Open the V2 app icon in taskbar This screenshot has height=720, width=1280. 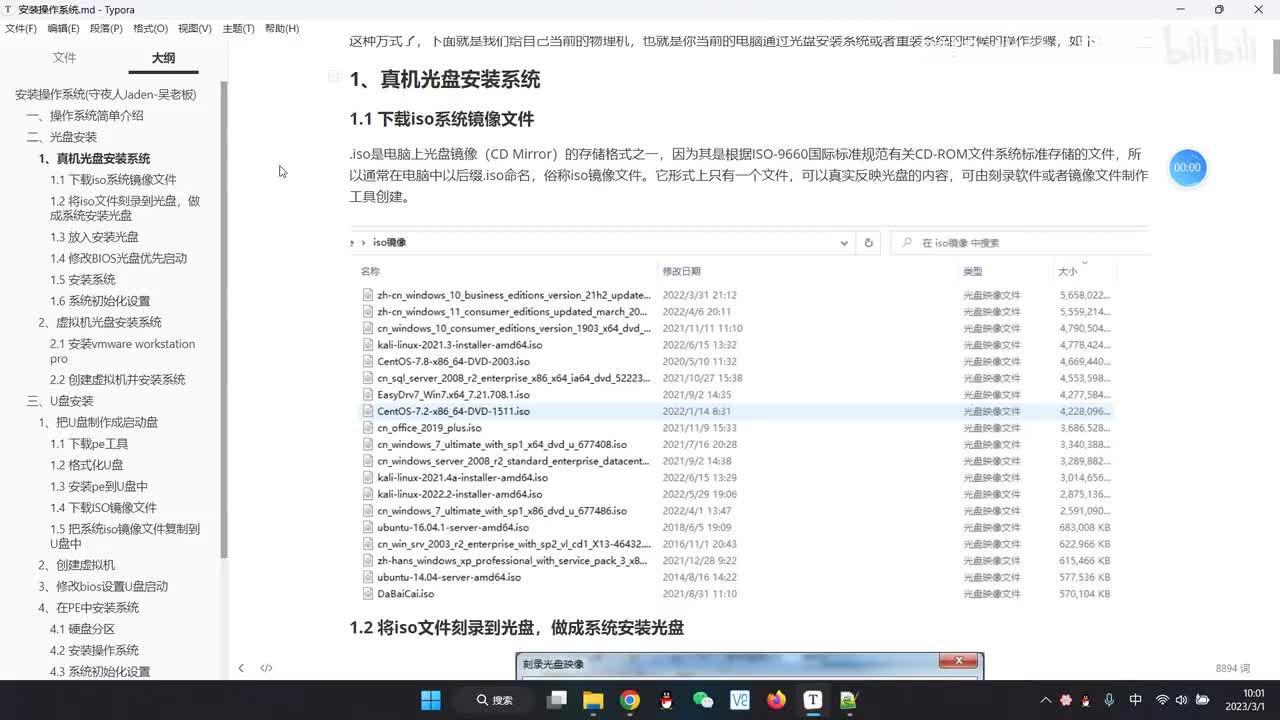coord(740,700)
